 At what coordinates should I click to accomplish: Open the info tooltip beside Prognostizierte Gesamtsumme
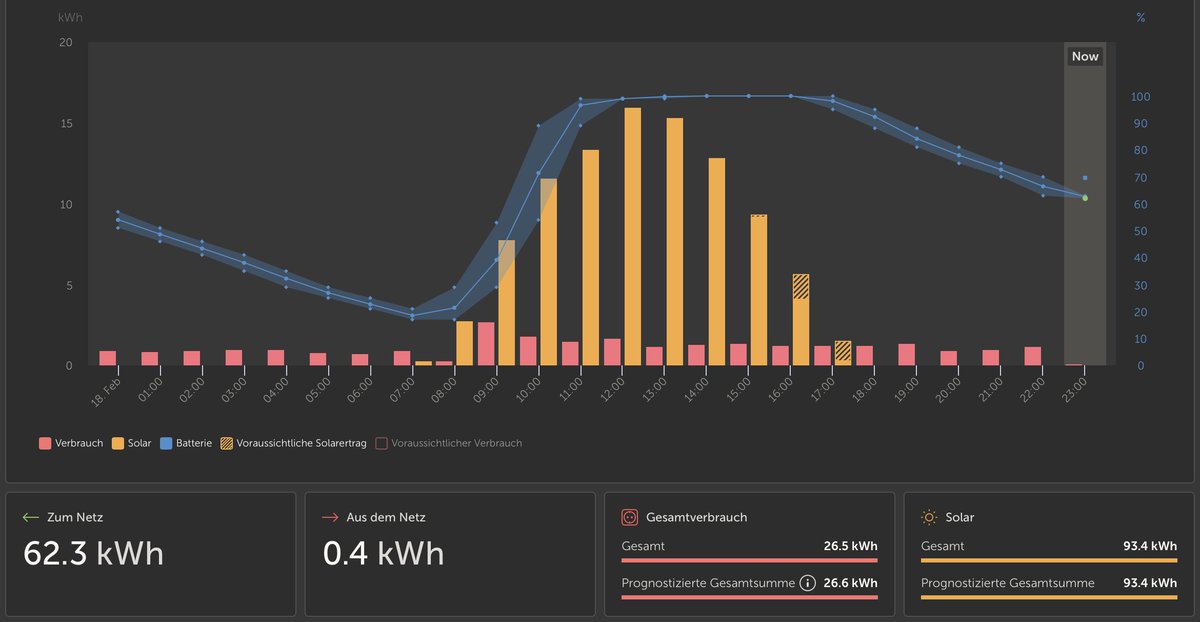click(807, 582)
